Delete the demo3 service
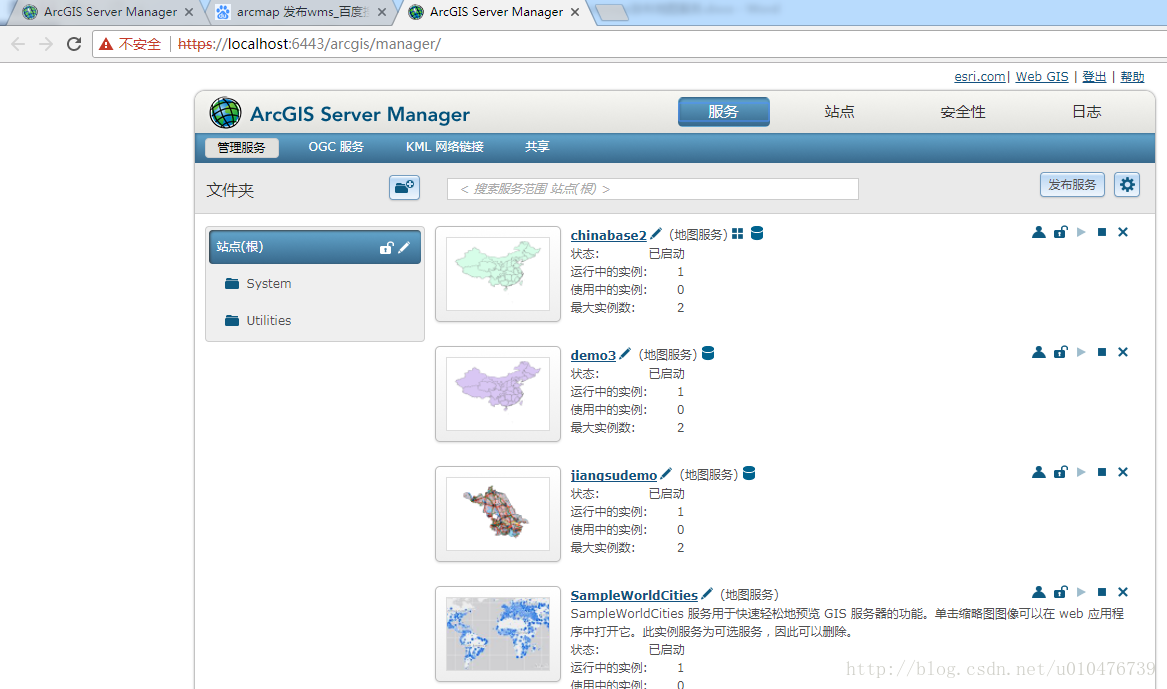The width and height of the screenshot is (1167, 689). click(1123, 352)
